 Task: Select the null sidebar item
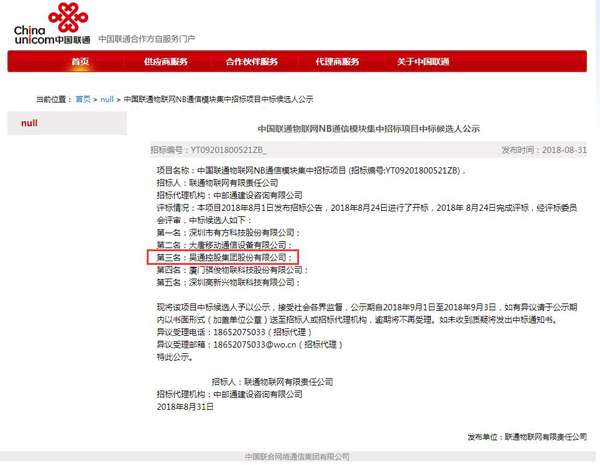tap(30, 124)
